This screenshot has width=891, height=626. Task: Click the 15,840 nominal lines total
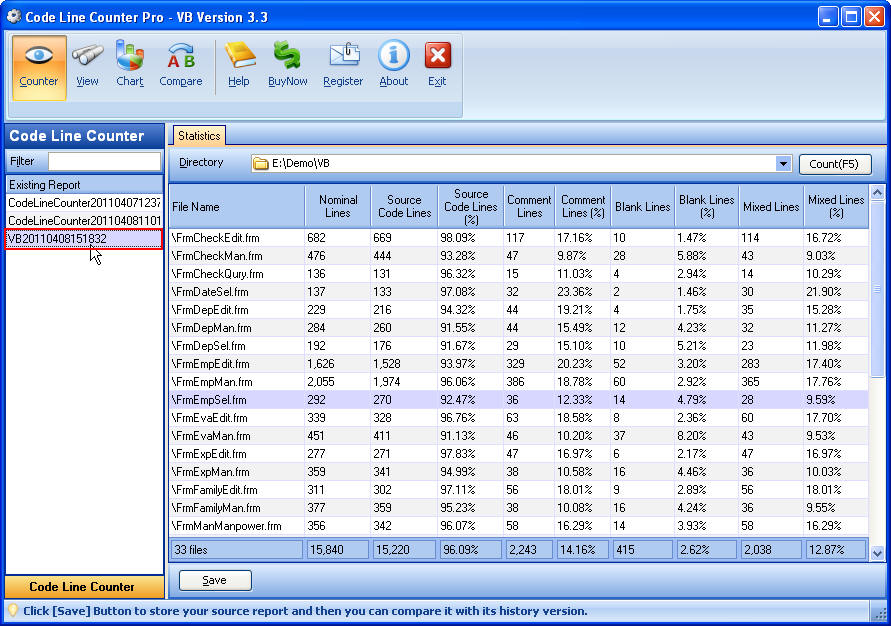(338, 550)
